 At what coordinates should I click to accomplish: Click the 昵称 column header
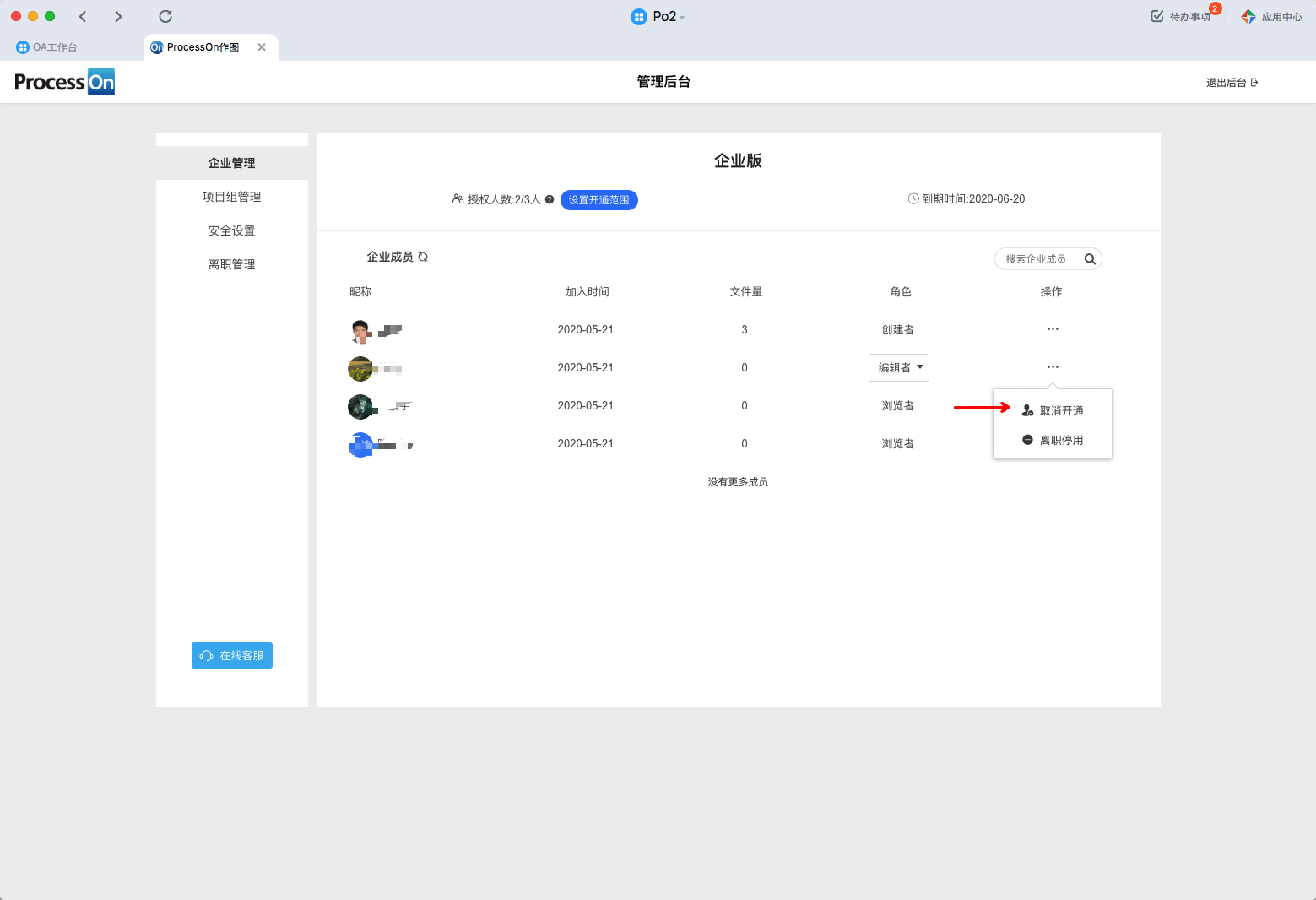coord(360,291)
